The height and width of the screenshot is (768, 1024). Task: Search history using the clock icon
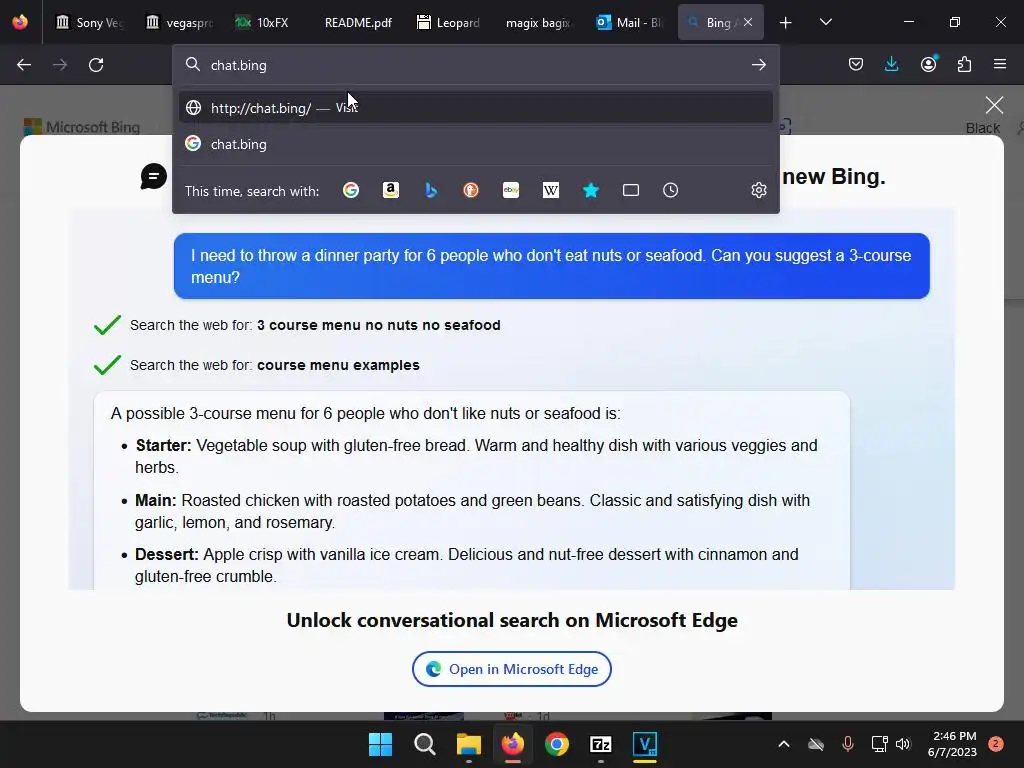[671, 190]
